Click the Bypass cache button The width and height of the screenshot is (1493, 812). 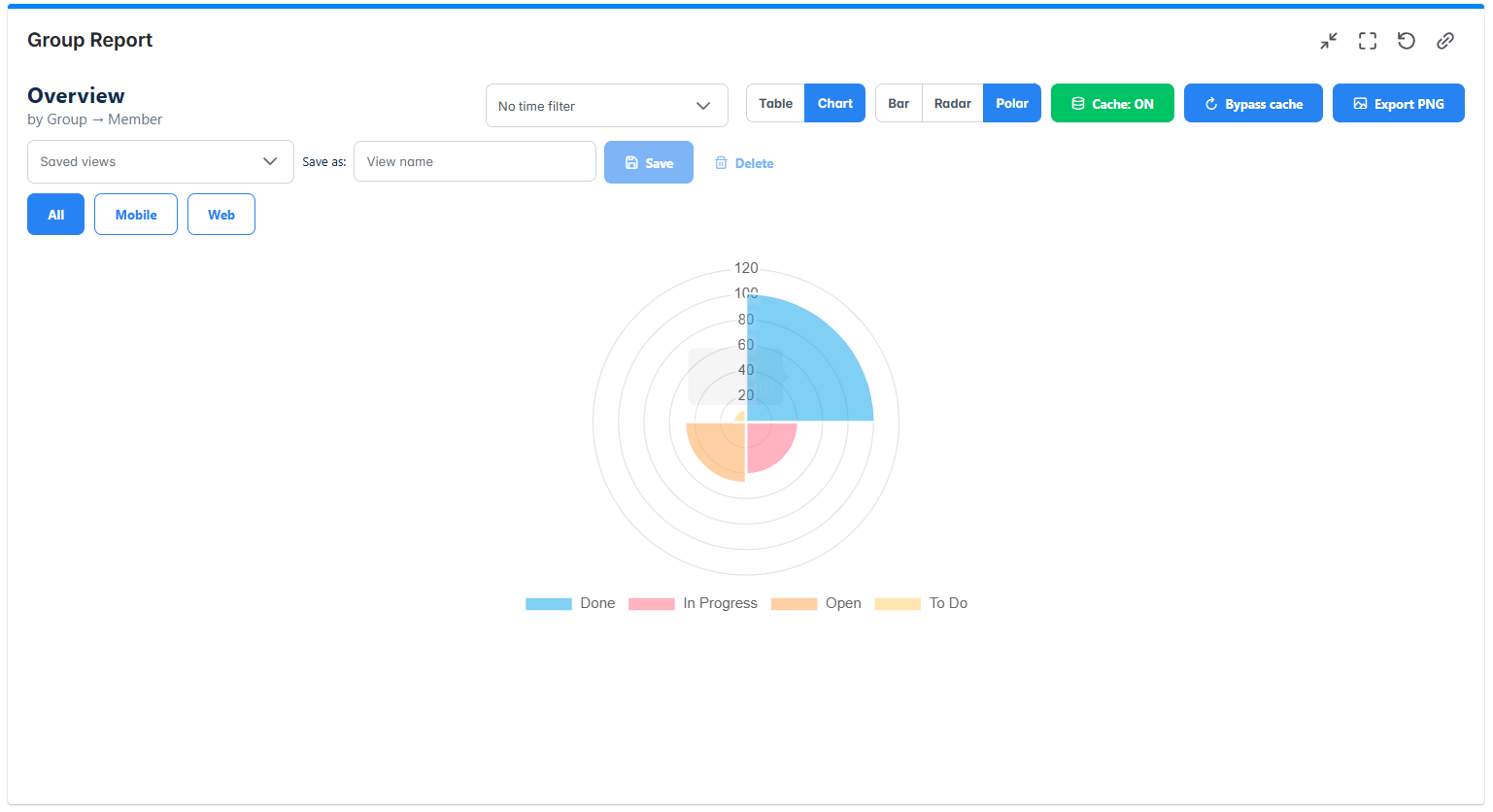1253,103
